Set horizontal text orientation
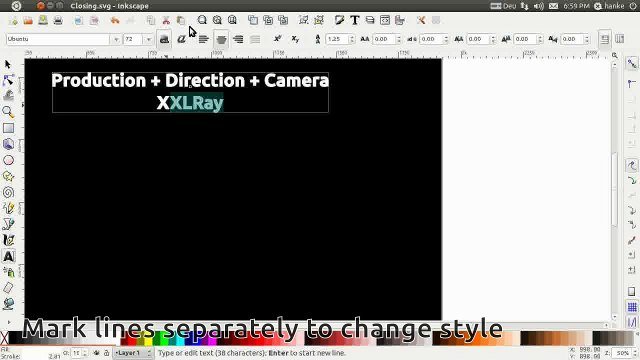This screenshot has height=360, width=640. click(x=604, y=39)
